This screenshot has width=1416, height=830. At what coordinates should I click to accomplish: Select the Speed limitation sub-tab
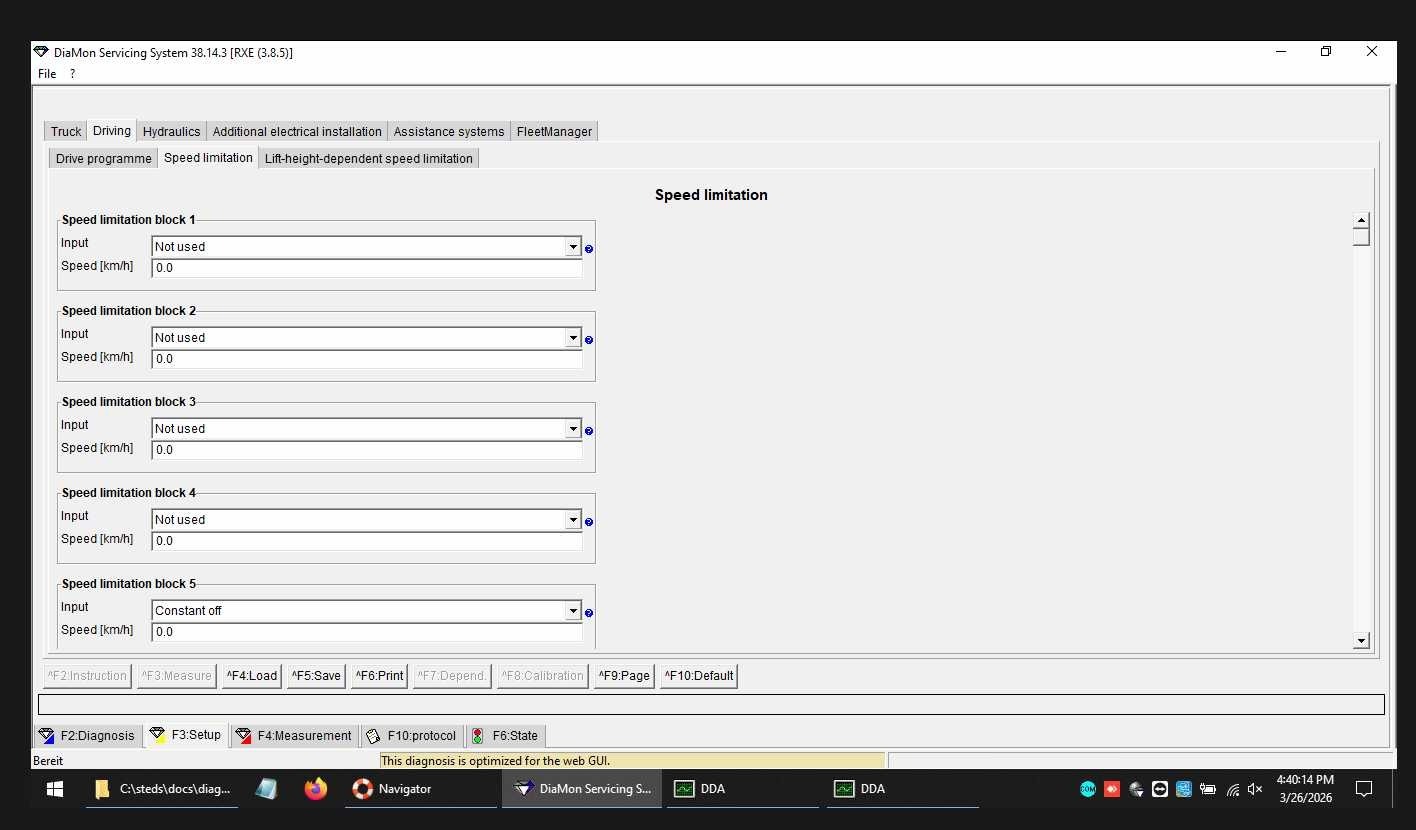pos(208,158)
